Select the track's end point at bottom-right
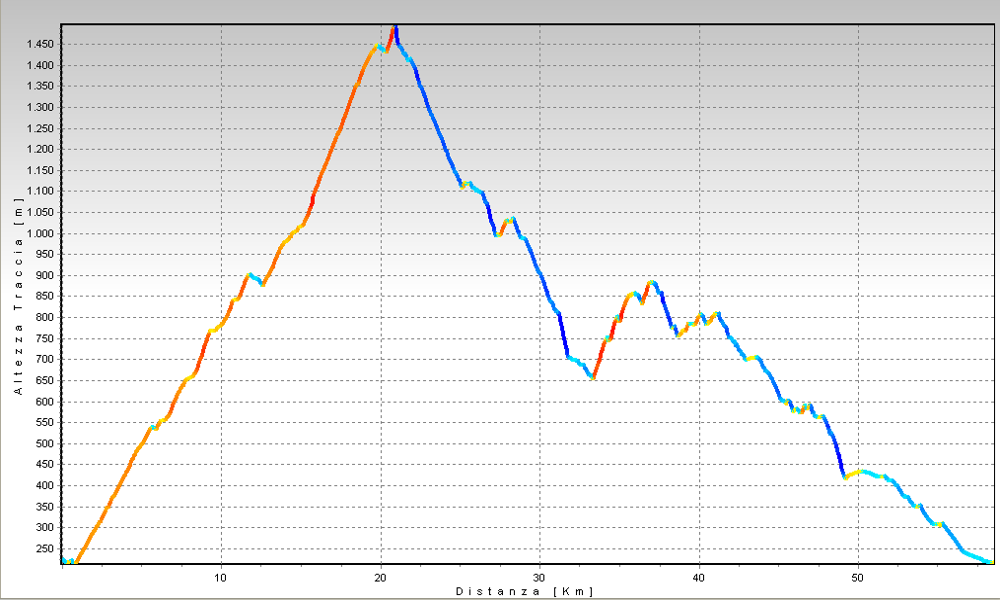The height and width of the screenshot is (600, 1000). click(990, 562)
